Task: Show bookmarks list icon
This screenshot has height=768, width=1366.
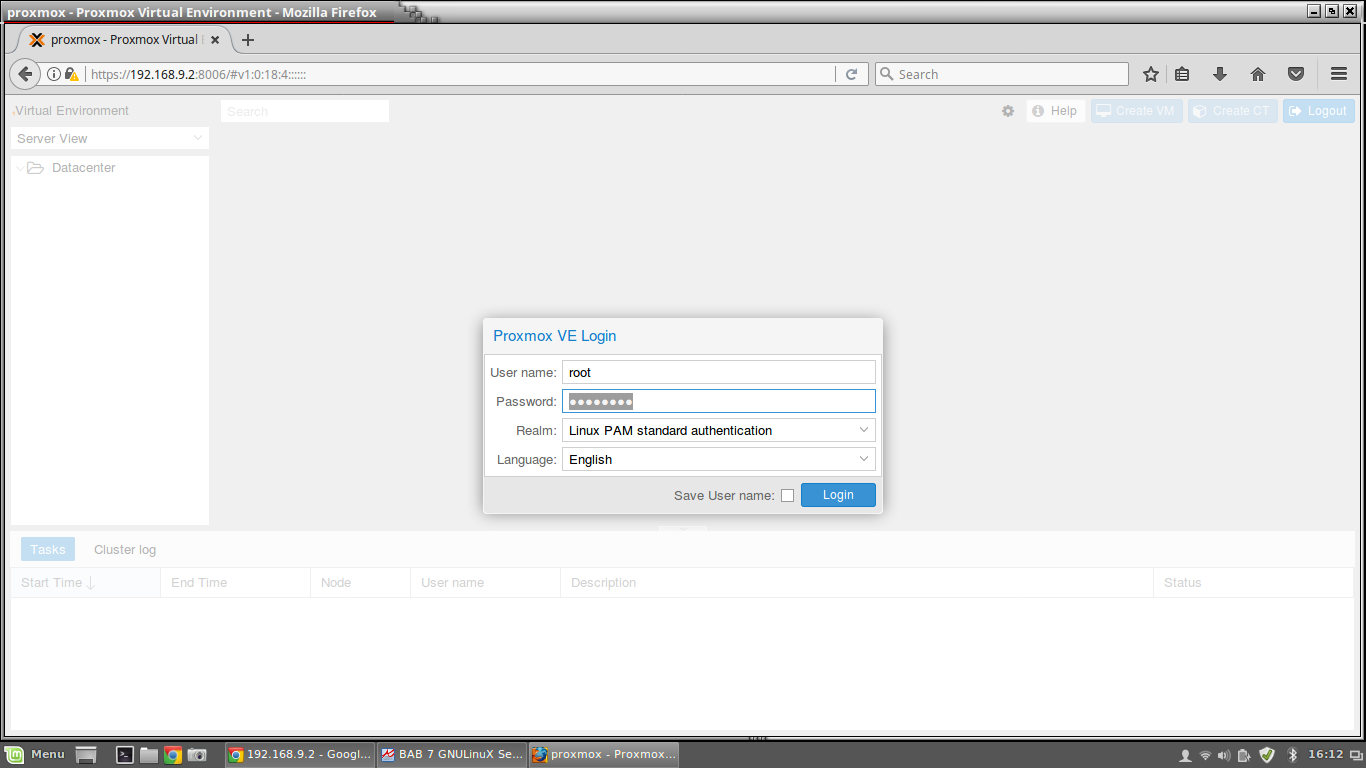Action: tap(1182, 74)
